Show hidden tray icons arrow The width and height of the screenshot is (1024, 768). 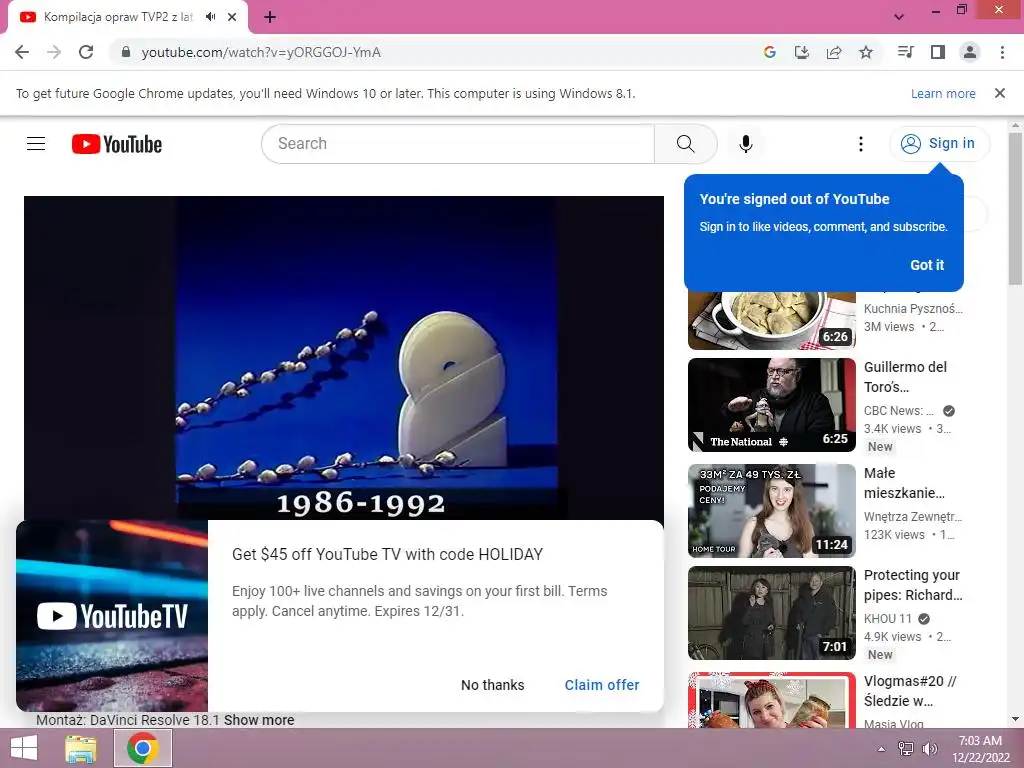tap(881, 748)
